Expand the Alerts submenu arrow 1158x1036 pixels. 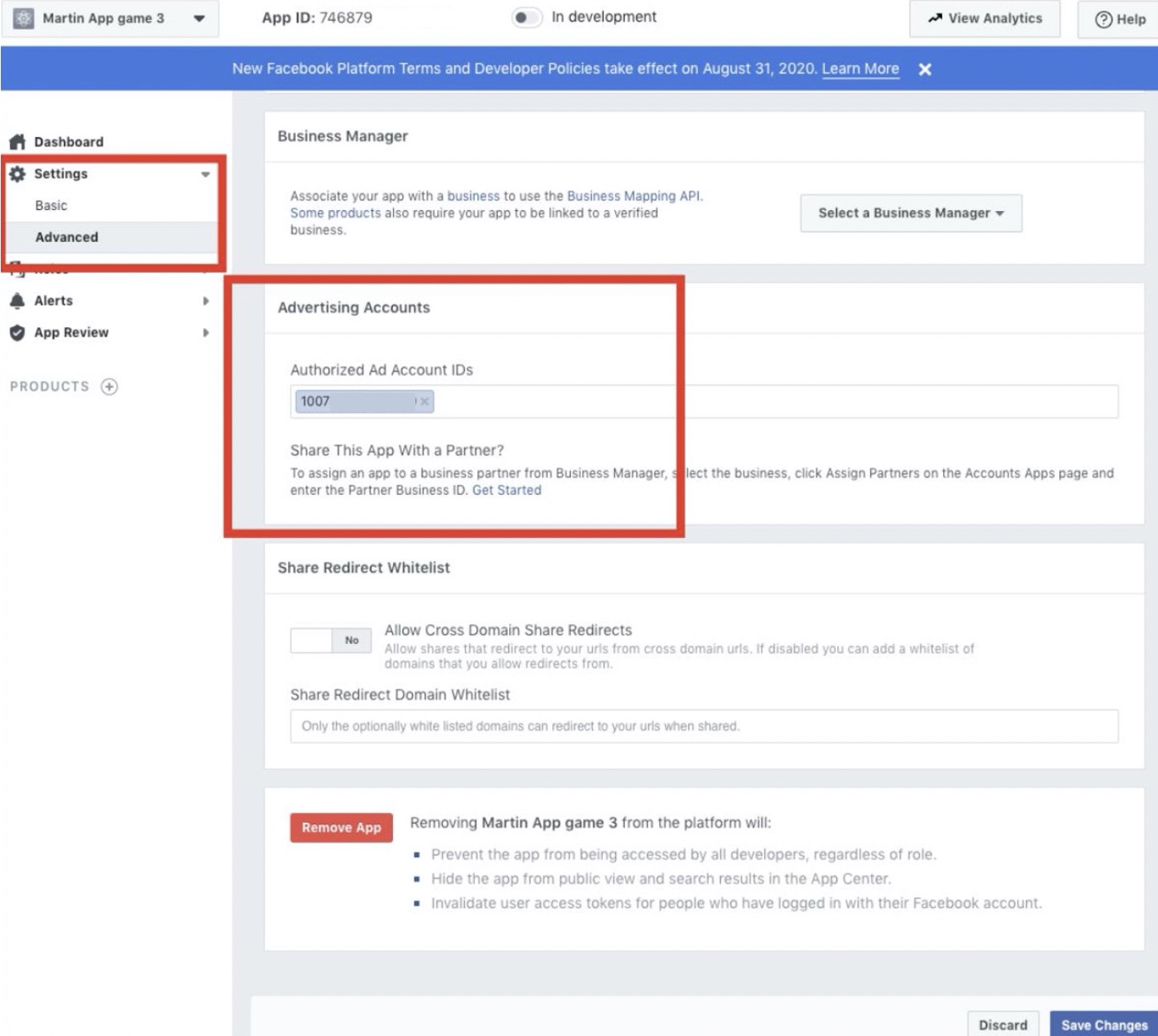click(205, 301)
